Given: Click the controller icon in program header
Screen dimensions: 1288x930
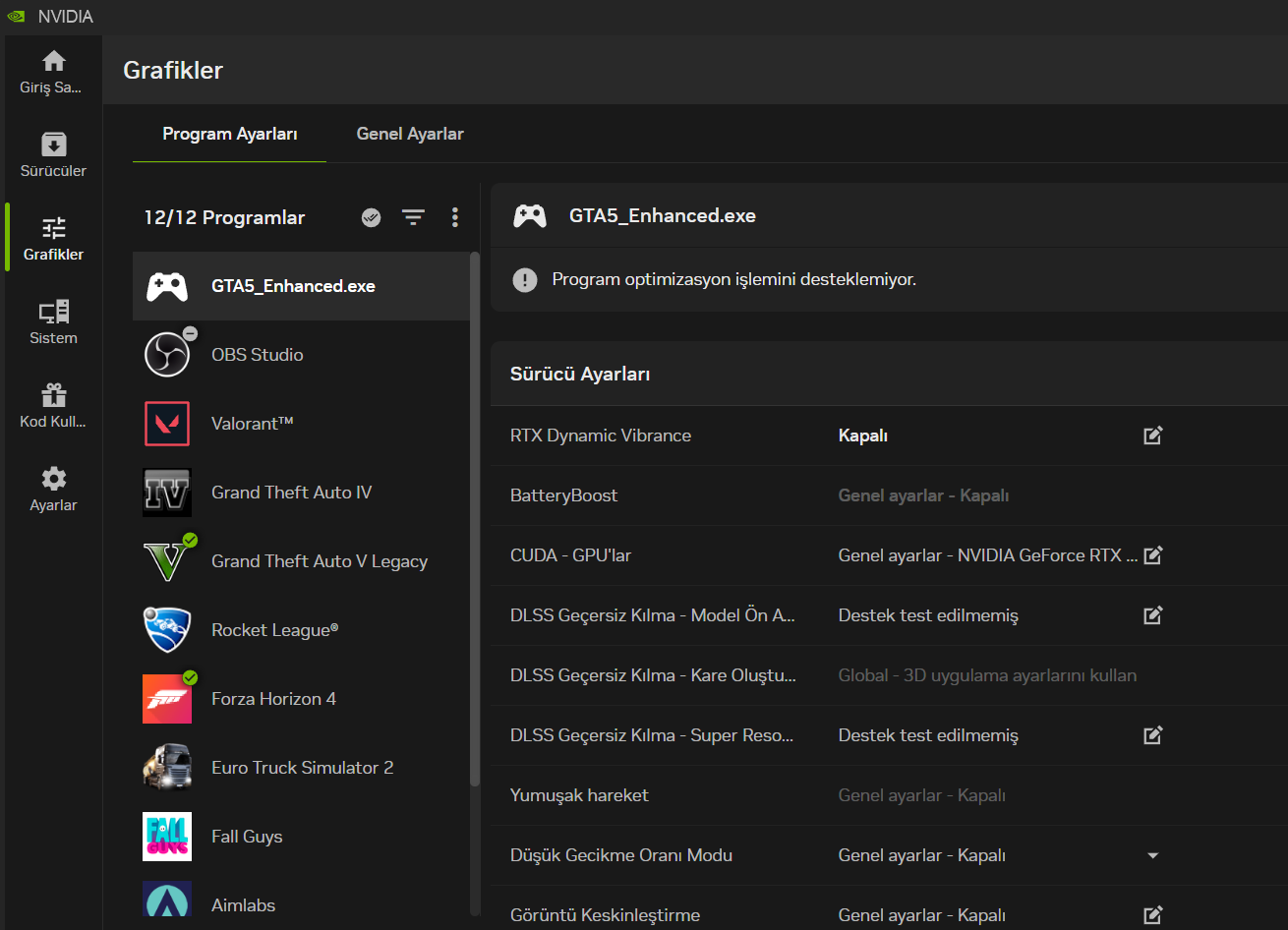Looking at the screenshot, I should point(530,216).
